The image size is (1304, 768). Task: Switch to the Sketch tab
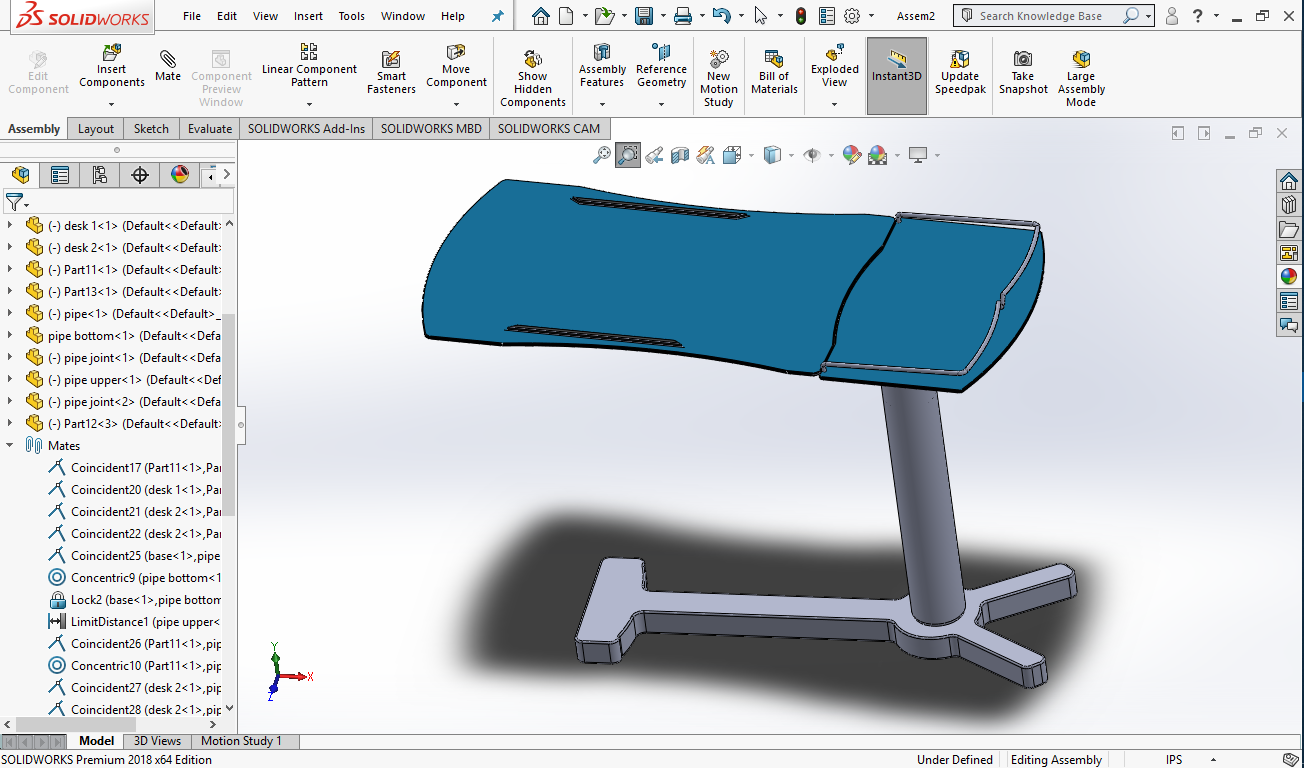point(151,128)
